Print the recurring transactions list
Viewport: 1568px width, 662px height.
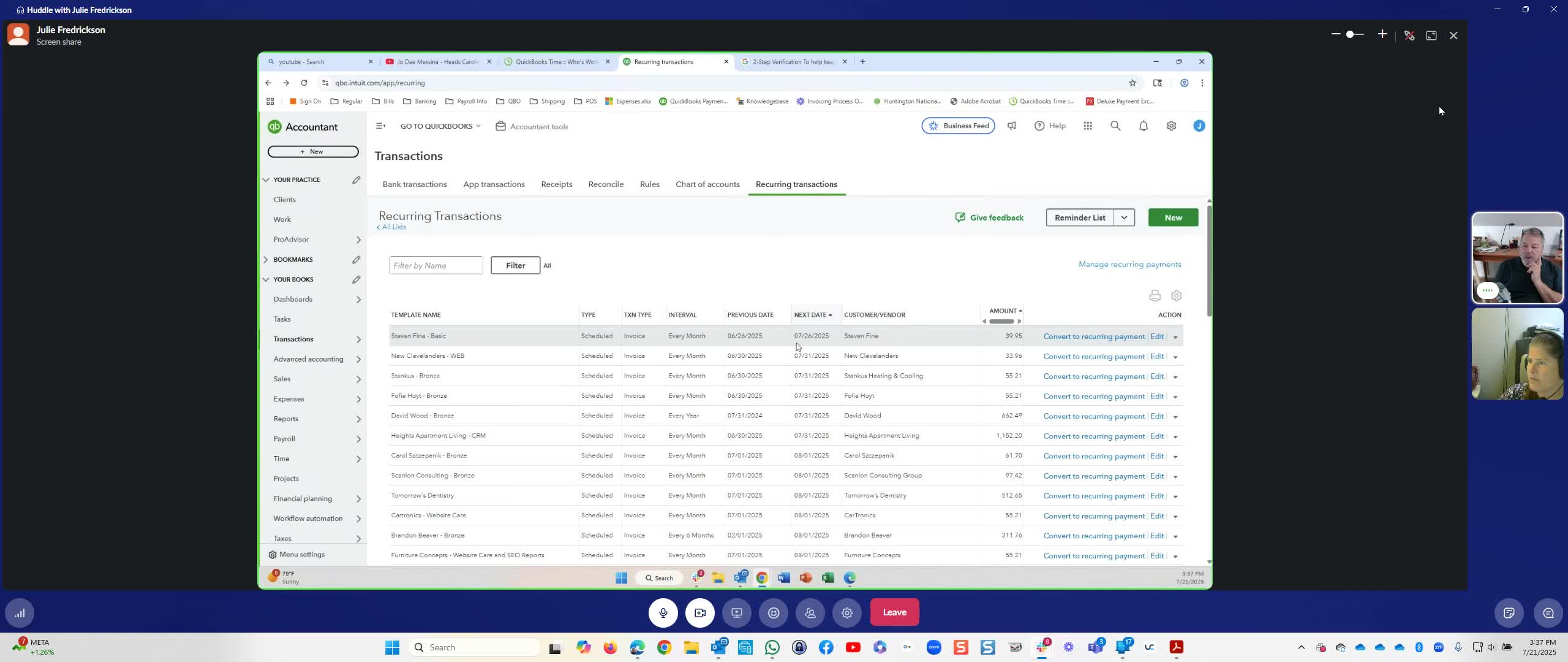pos(1155,296)
